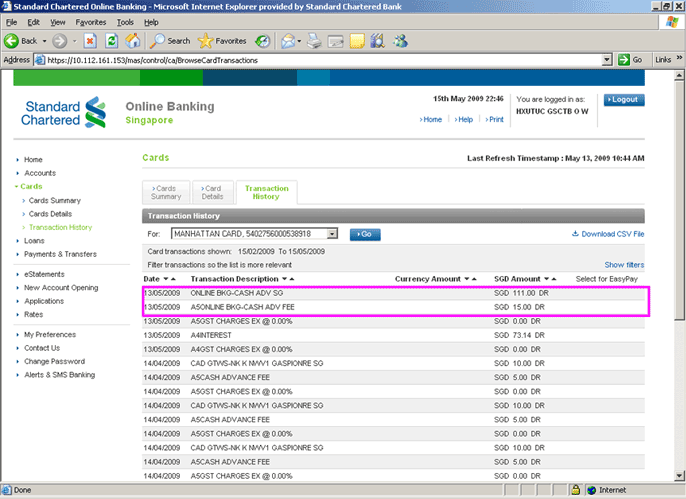Click the Research toolbar icon

click(x=377, y=41)
